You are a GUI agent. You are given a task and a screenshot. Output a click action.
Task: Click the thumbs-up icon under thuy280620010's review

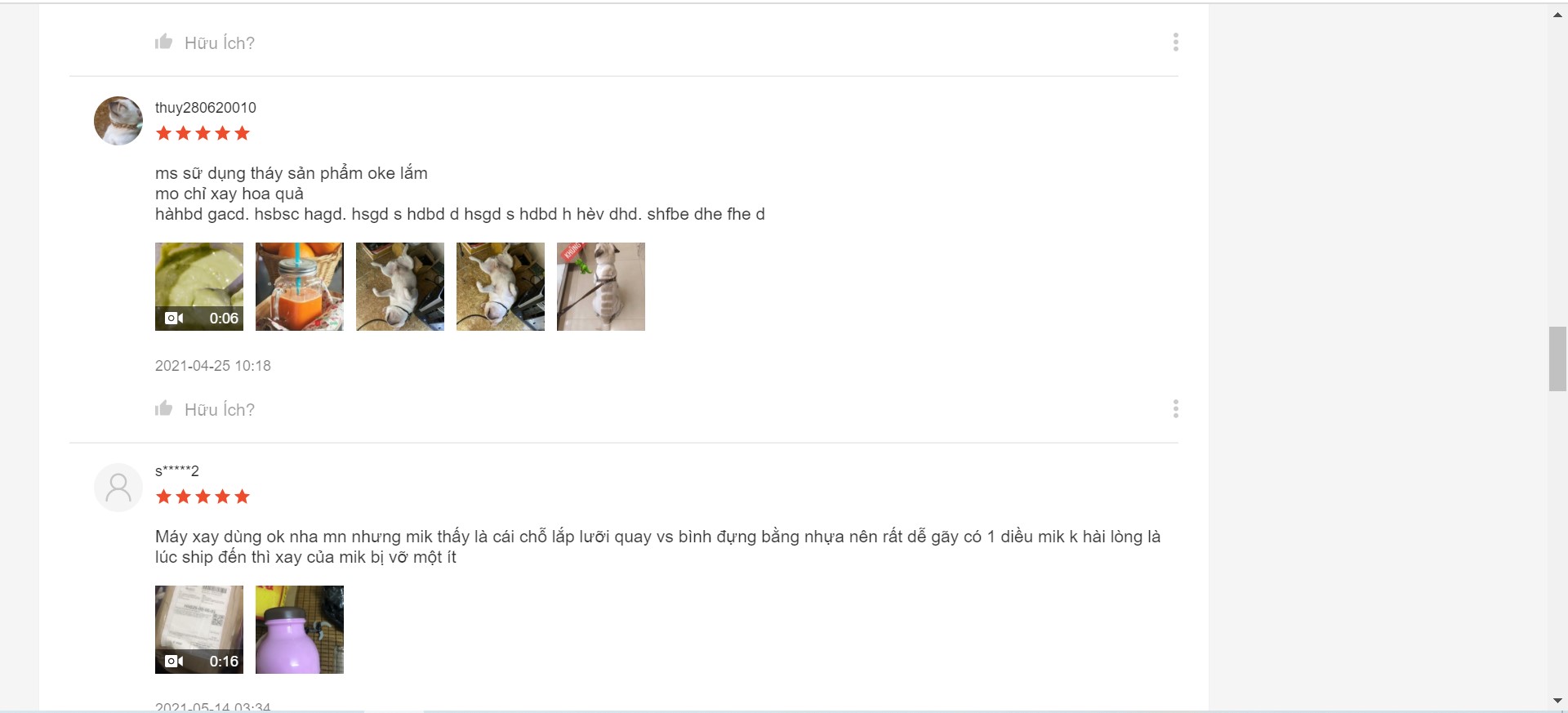(163, 408)
